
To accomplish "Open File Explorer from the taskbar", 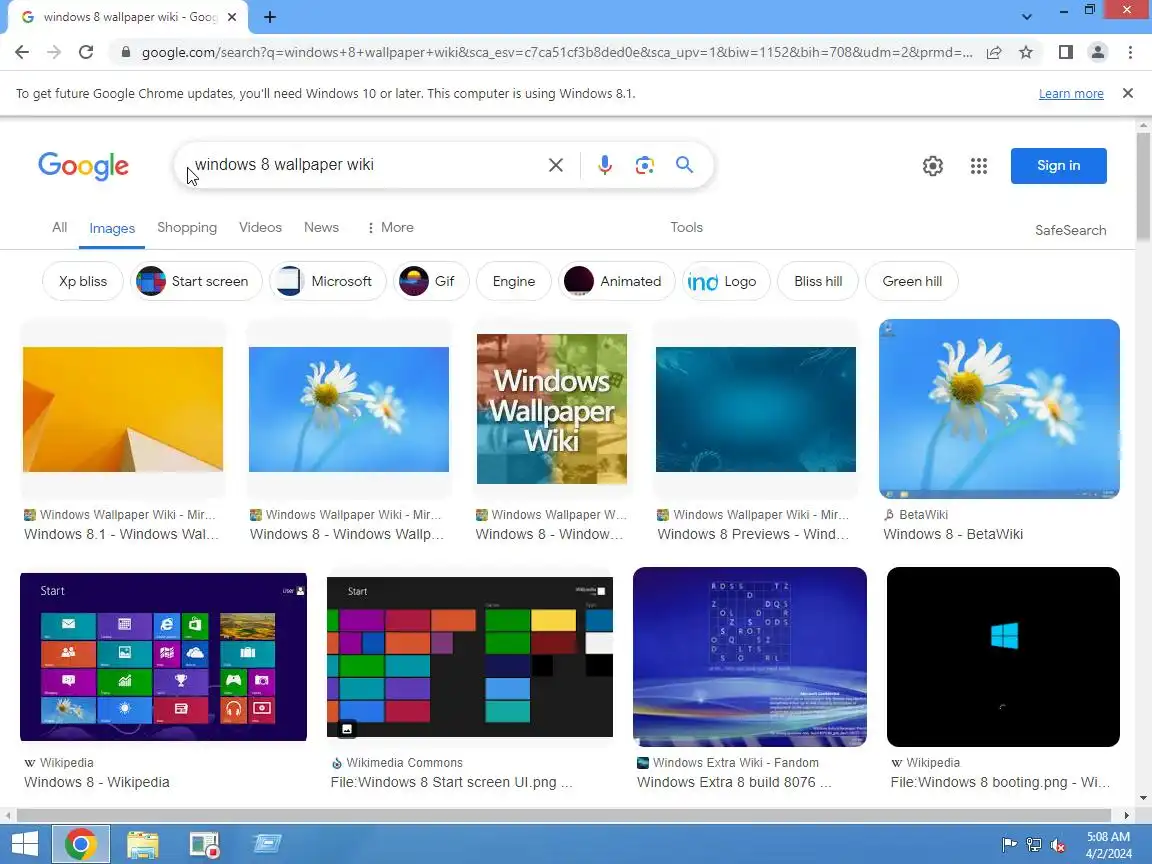I will coord(143,844).
